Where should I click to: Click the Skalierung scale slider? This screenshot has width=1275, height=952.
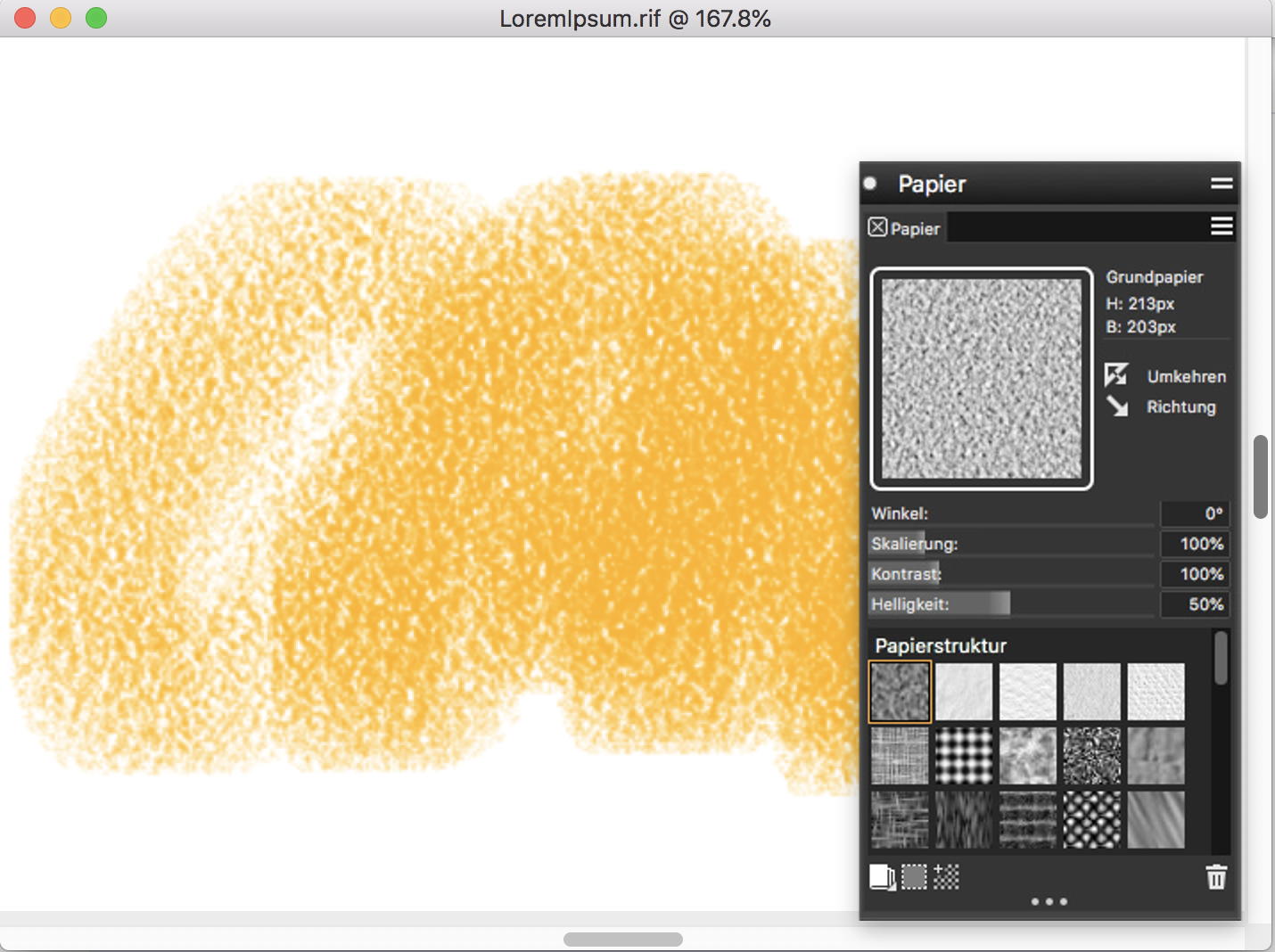1011,544
